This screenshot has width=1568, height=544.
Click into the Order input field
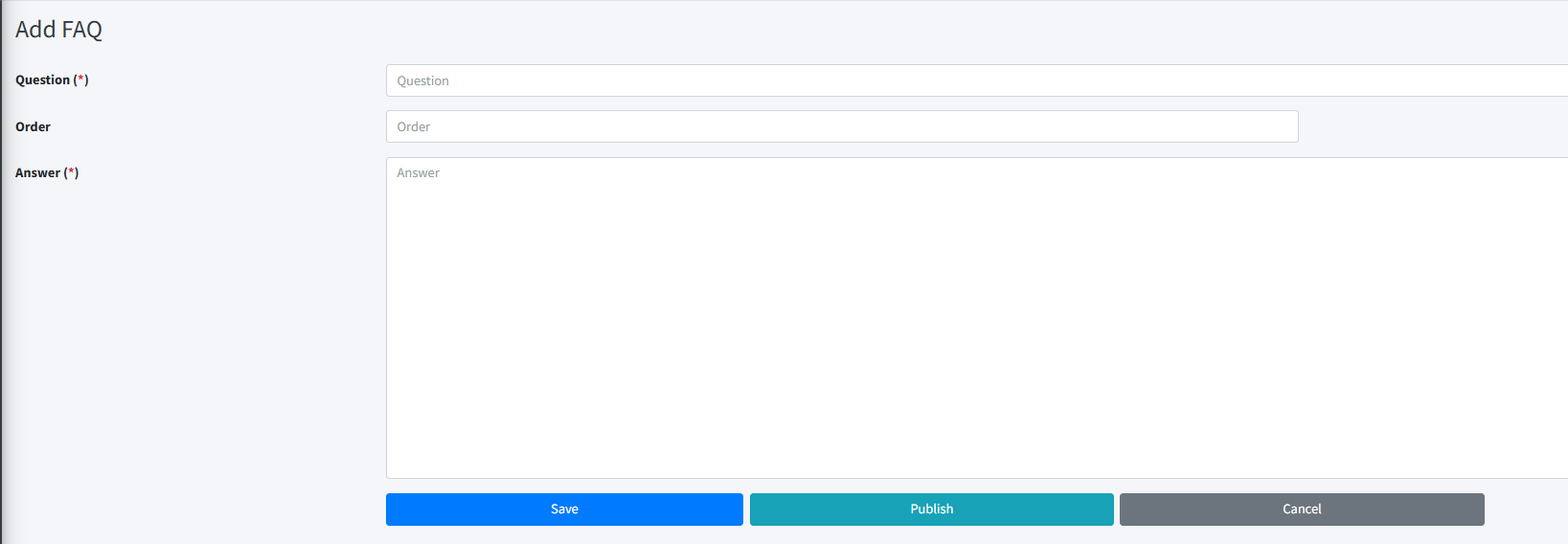pyautogui.click(x=842, y=126)
